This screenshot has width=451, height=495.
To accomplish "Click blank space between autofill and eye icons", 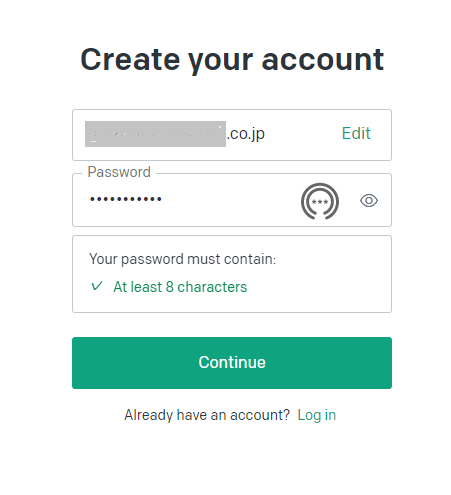I will [x=349, y=201].
